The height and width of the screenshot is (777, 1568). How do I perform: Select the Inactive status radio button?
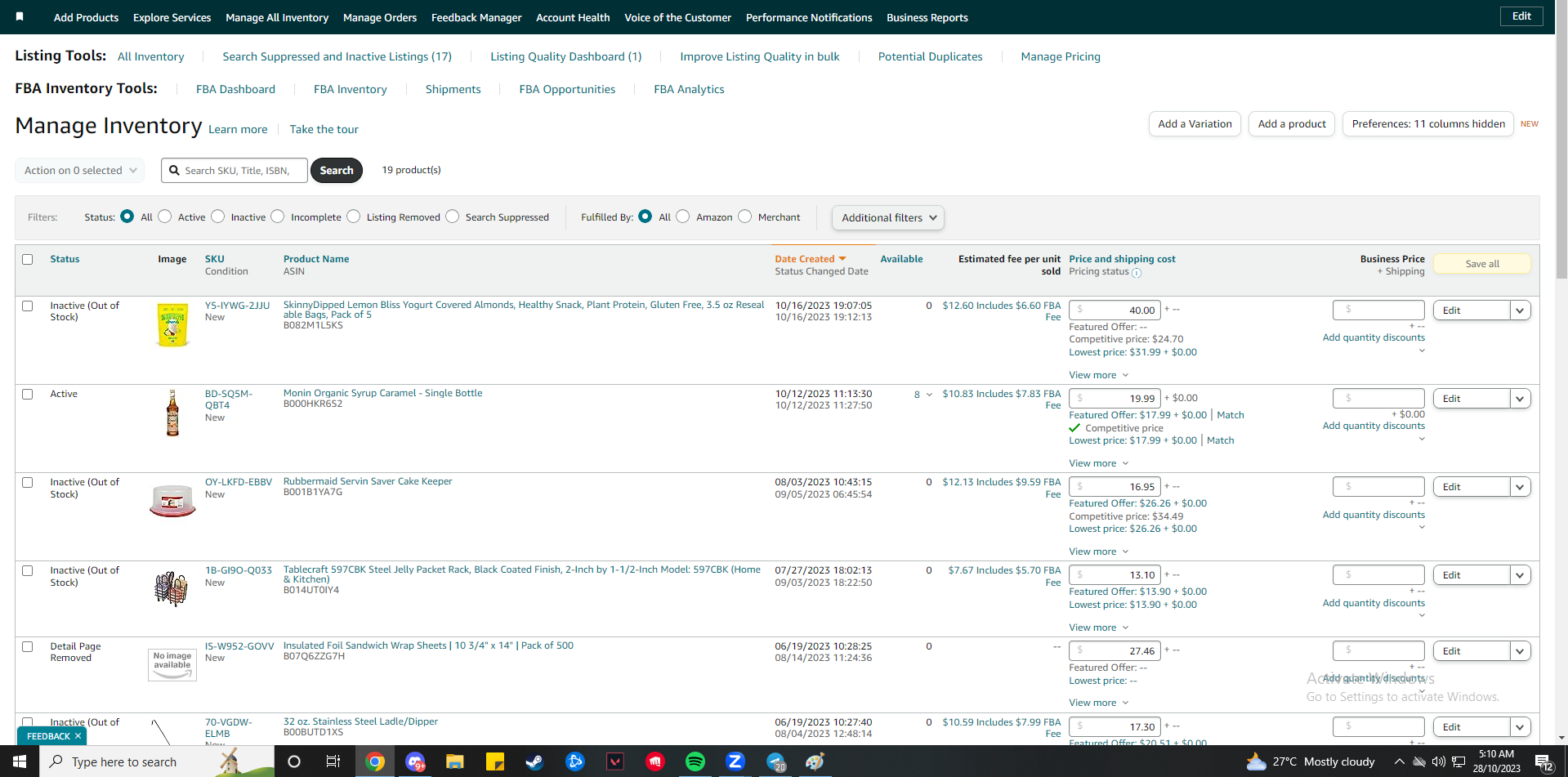tap(217, 217)
